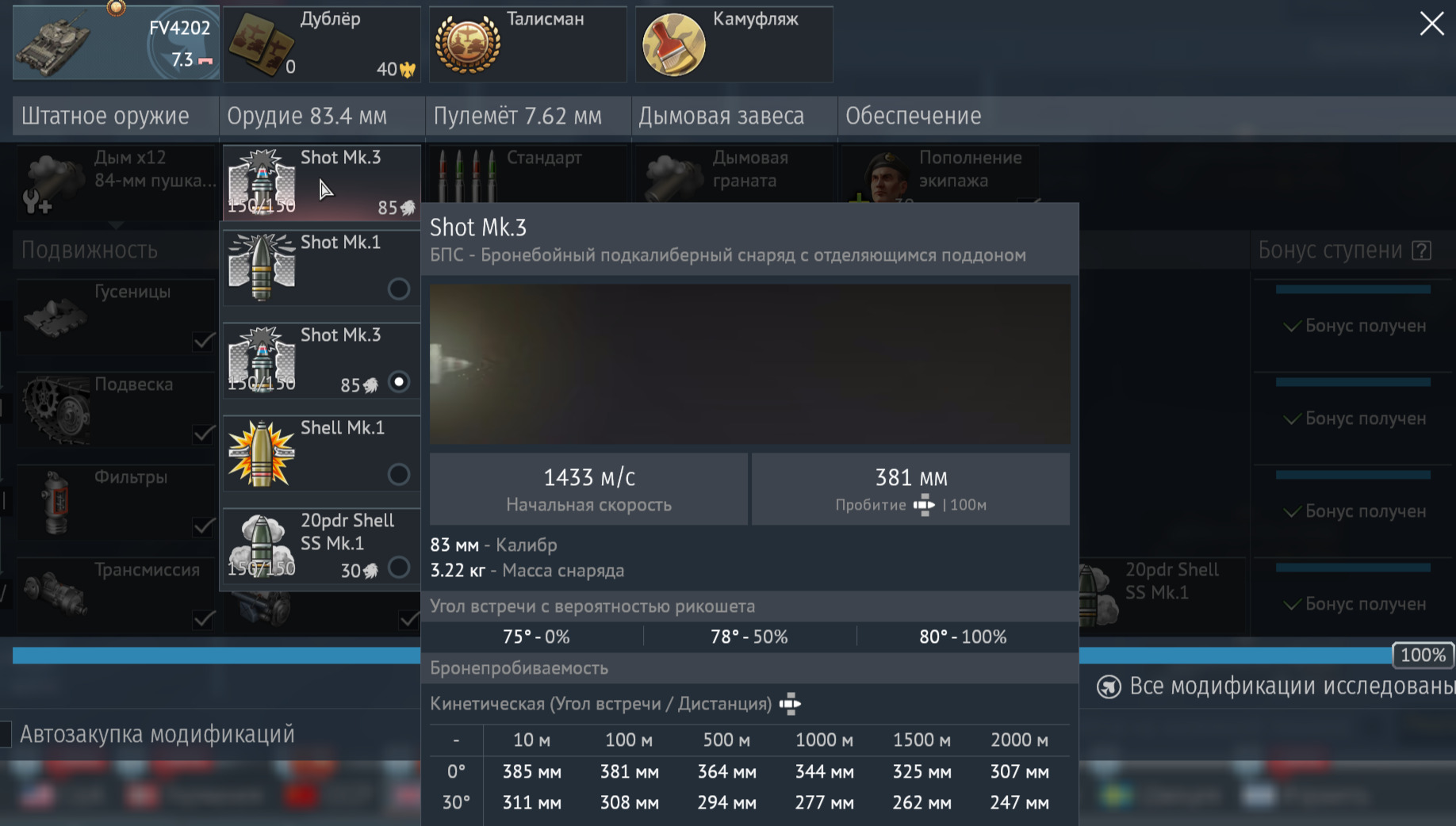Enable Автозакупка модификаций checkbox
The image size is (1456, 826).
(6, 734)
